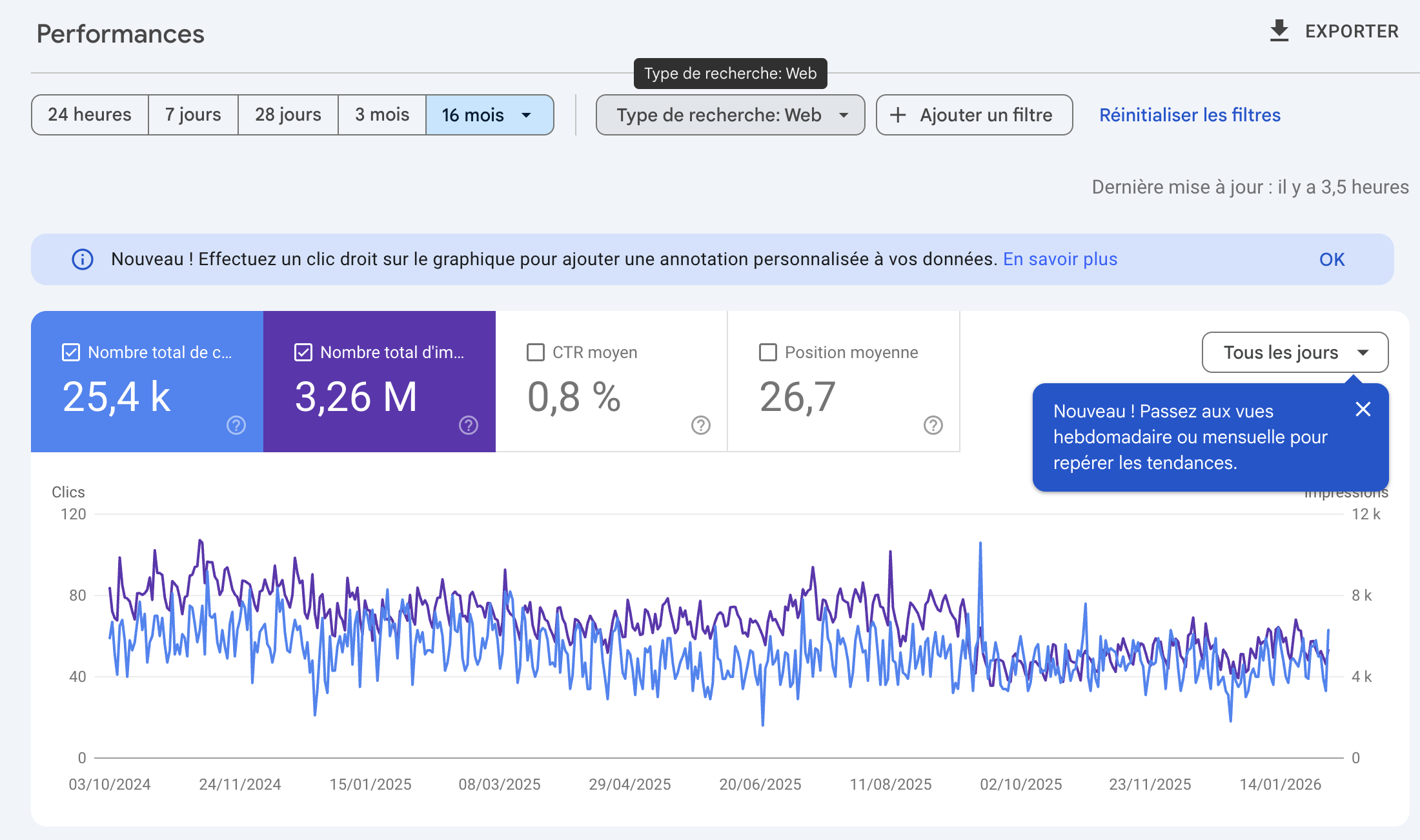1420x840 pixels.
Task: Click Réinitialiser les filtres link
Action: click(x=1190, y=115)
